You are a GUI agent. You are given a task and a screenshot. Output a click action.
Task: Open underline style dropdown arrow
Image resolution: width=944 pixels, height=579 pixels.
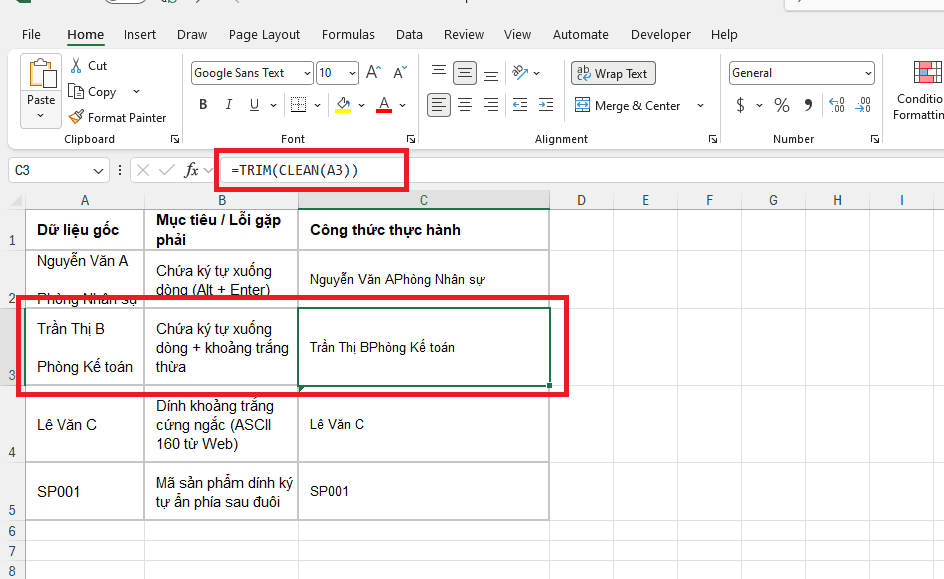[x=273, y=105]
